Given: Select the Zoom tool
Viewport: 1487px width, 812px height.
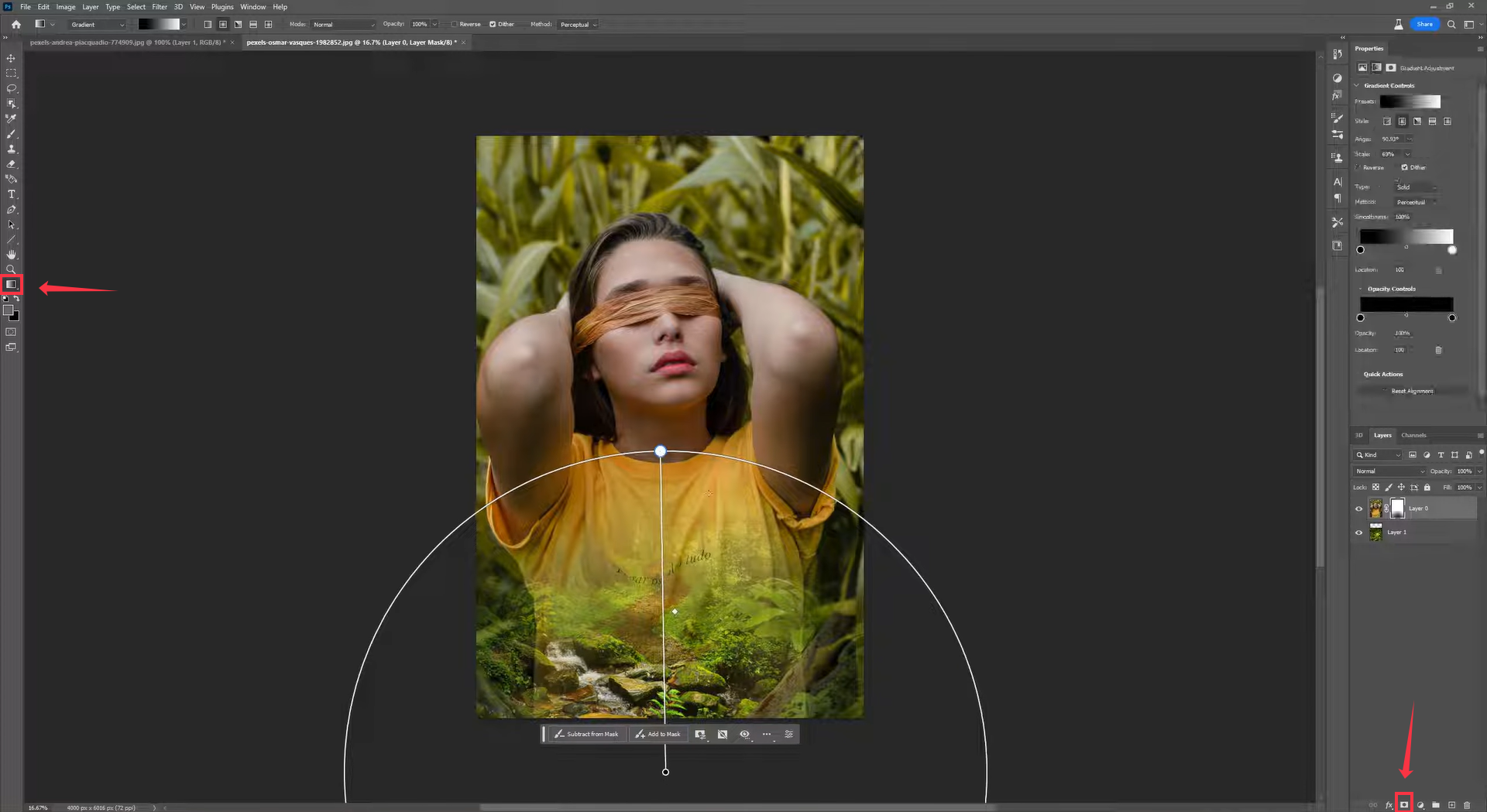Looking at the screenshot, I should pyautogui.click(x=11, y=269).
